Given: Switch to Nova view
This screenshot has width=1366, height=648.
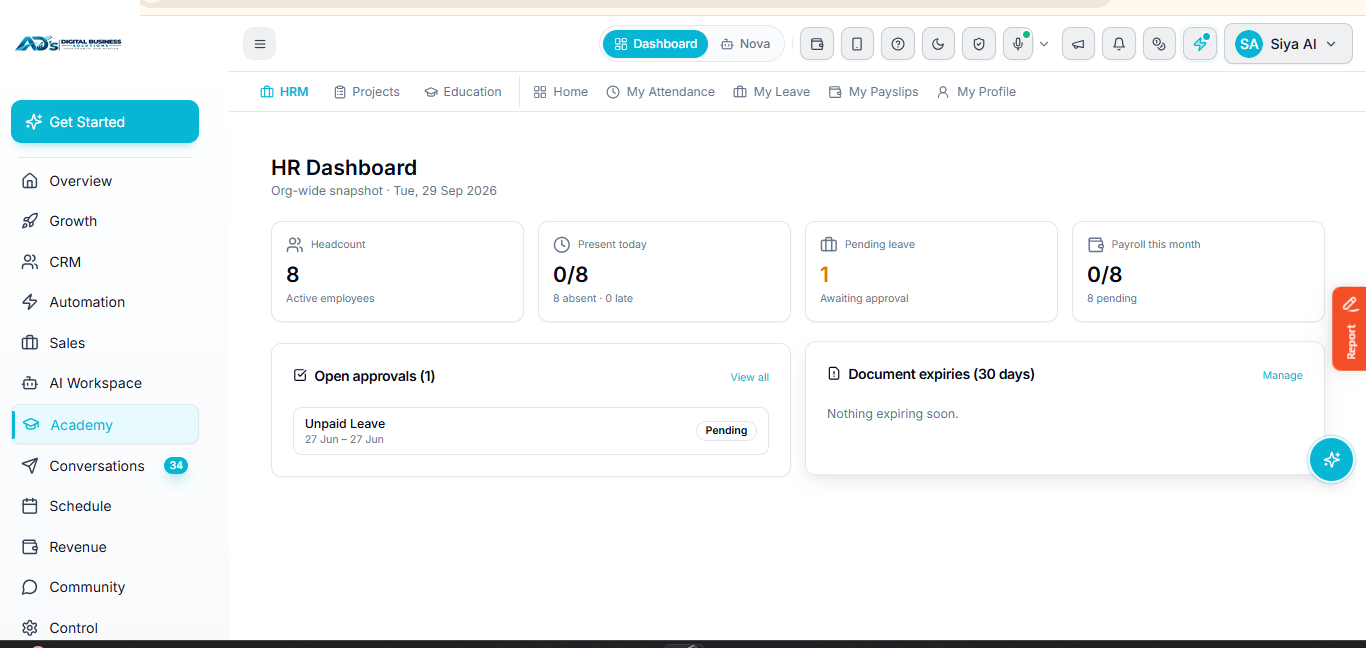Looking at the screenshot, I should pos(745,44).
